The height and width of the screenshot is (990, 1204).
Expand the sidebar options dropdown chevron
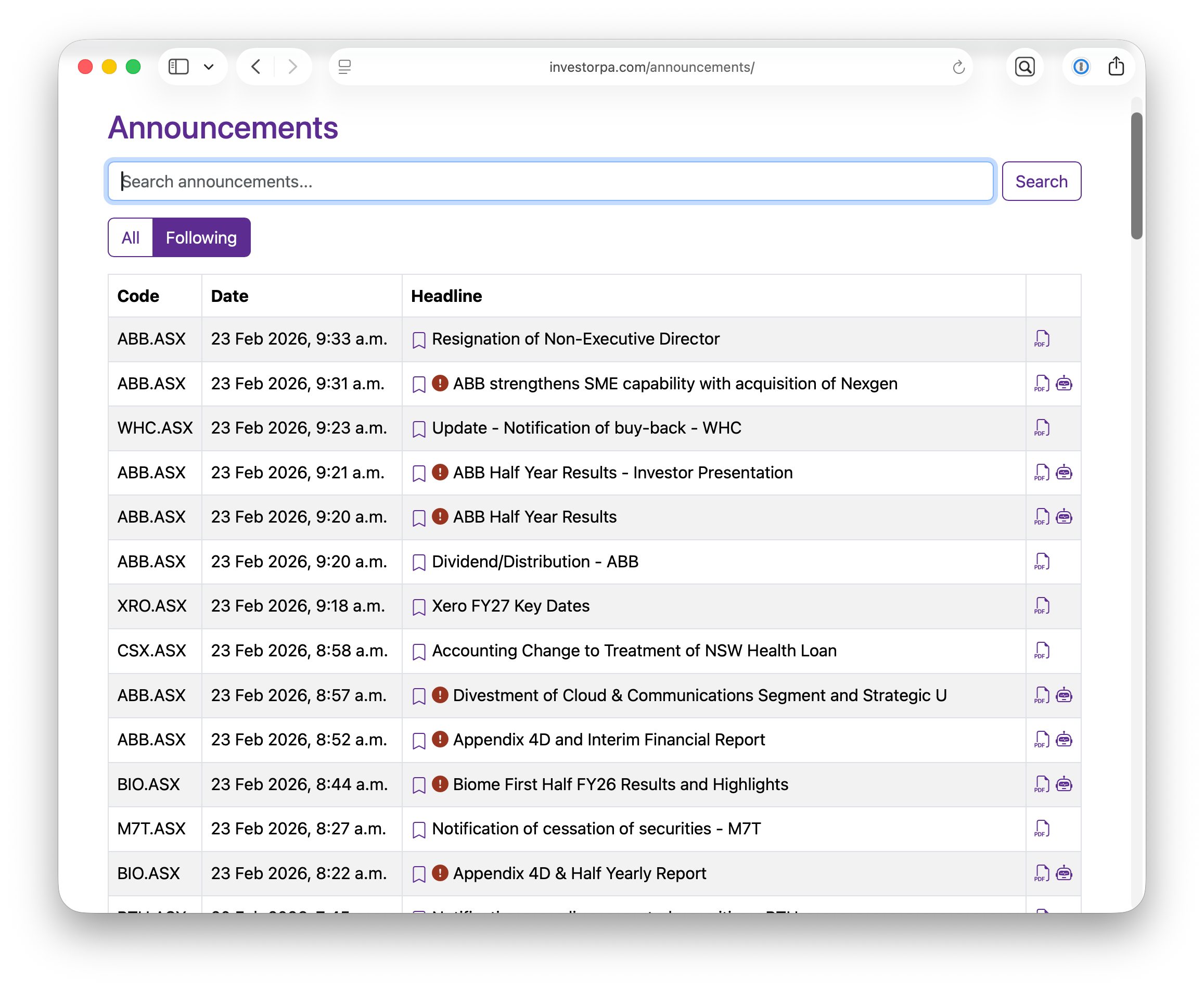[x=209, y=67]
